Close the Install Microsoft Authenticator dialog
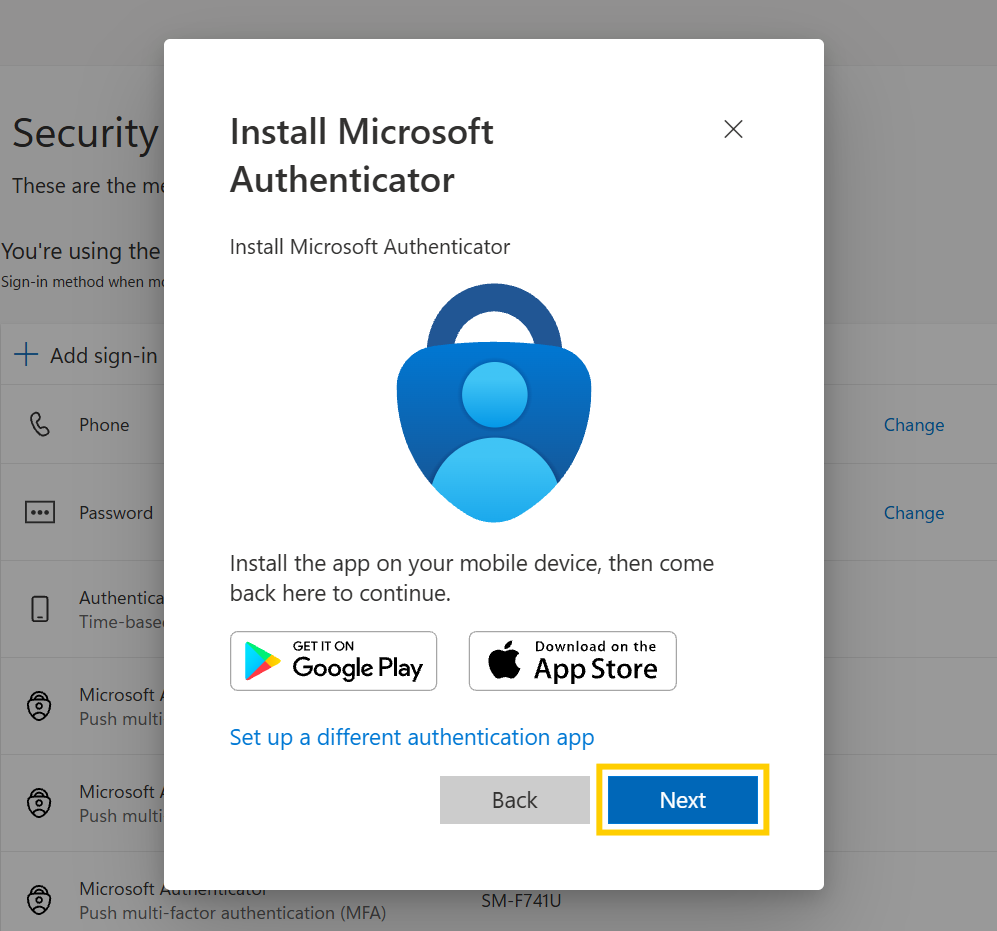The width and height of the screenshot is (997, 931). (733, 129)
